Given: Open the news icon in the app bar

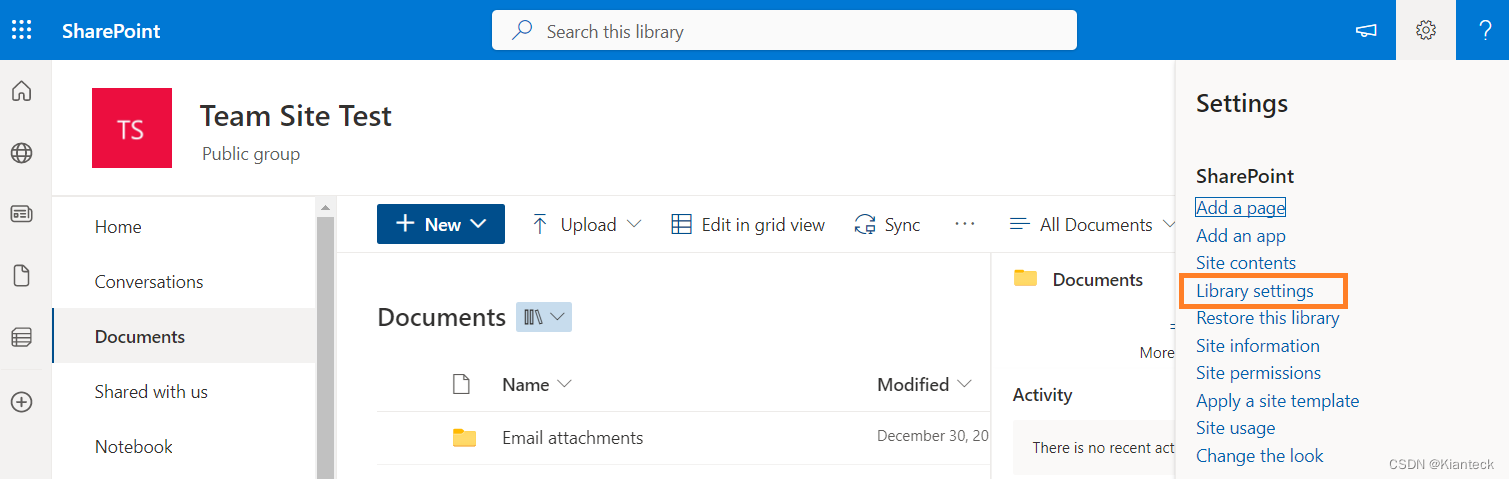Looking at the screenshot, I should (21, 214).
